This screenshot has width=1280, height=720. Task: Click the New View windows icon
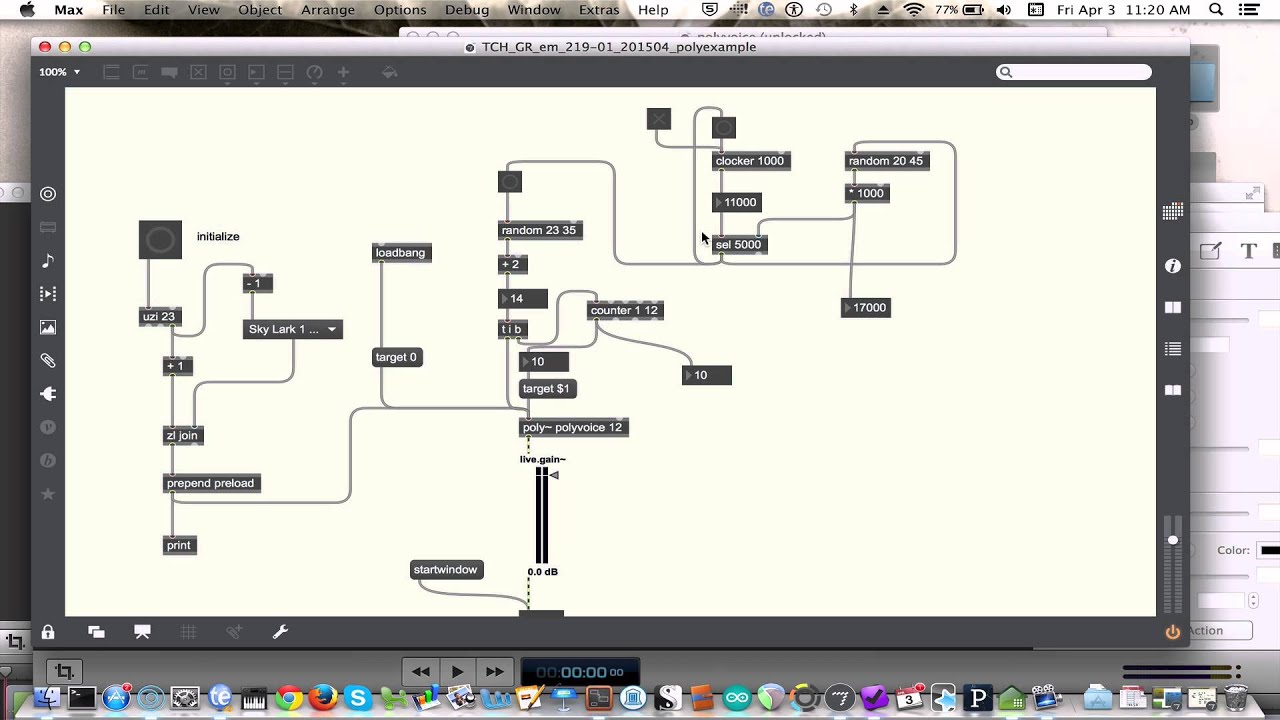[x=96, y=632]
